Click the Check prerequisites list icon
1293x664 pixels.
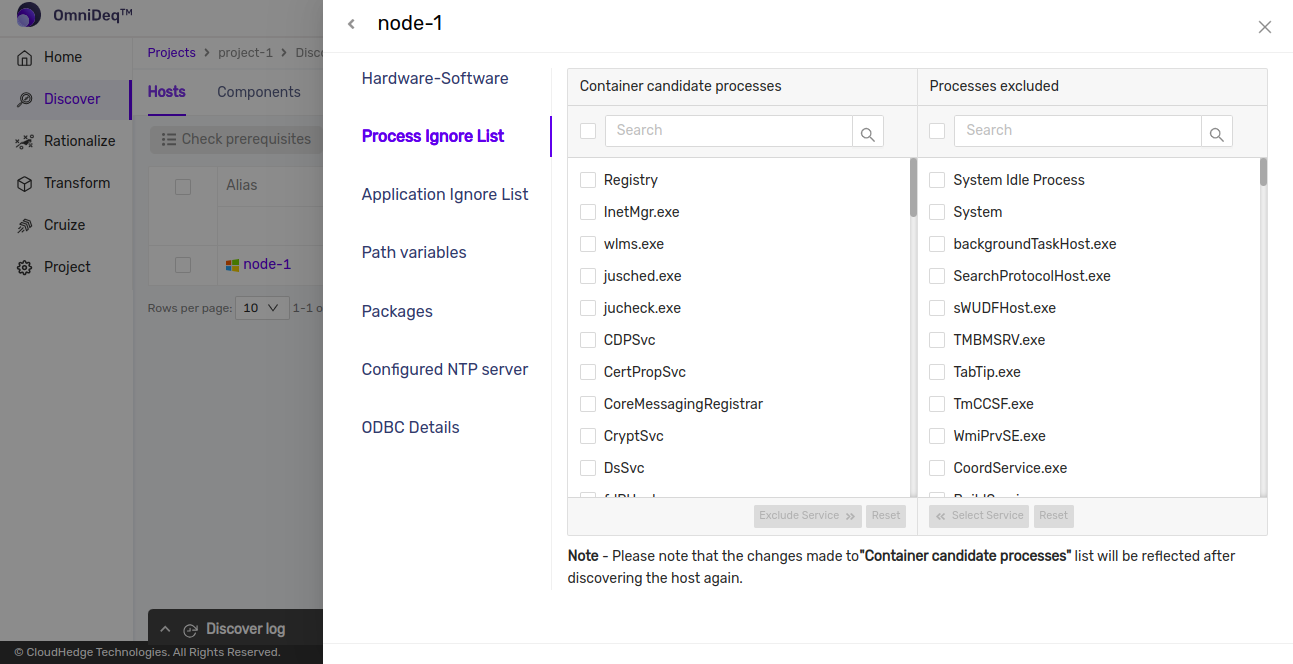(169, 139)
